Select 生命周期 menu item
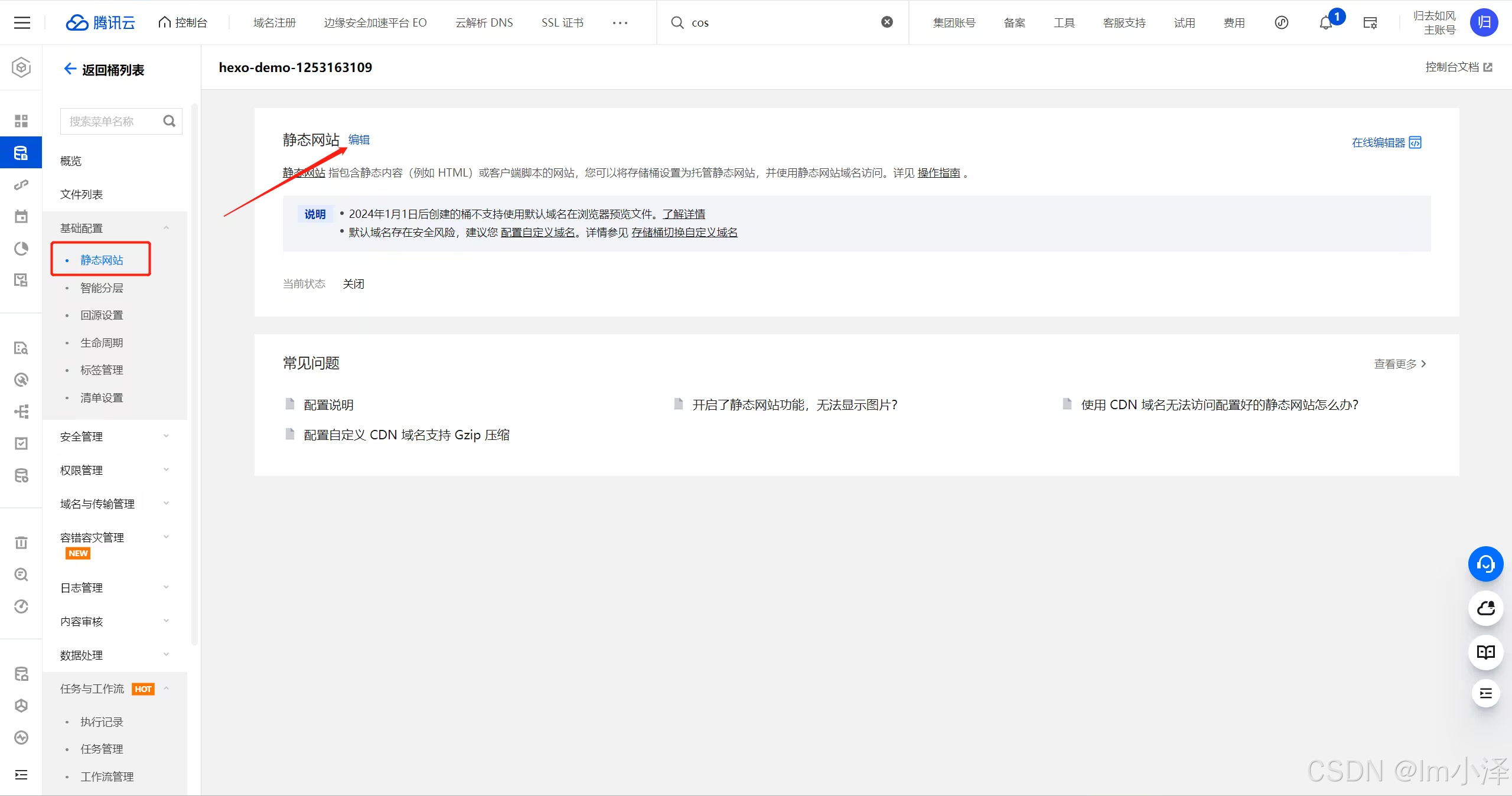The height and width of the screenshot is (796, 1512). tap(102, 343)
